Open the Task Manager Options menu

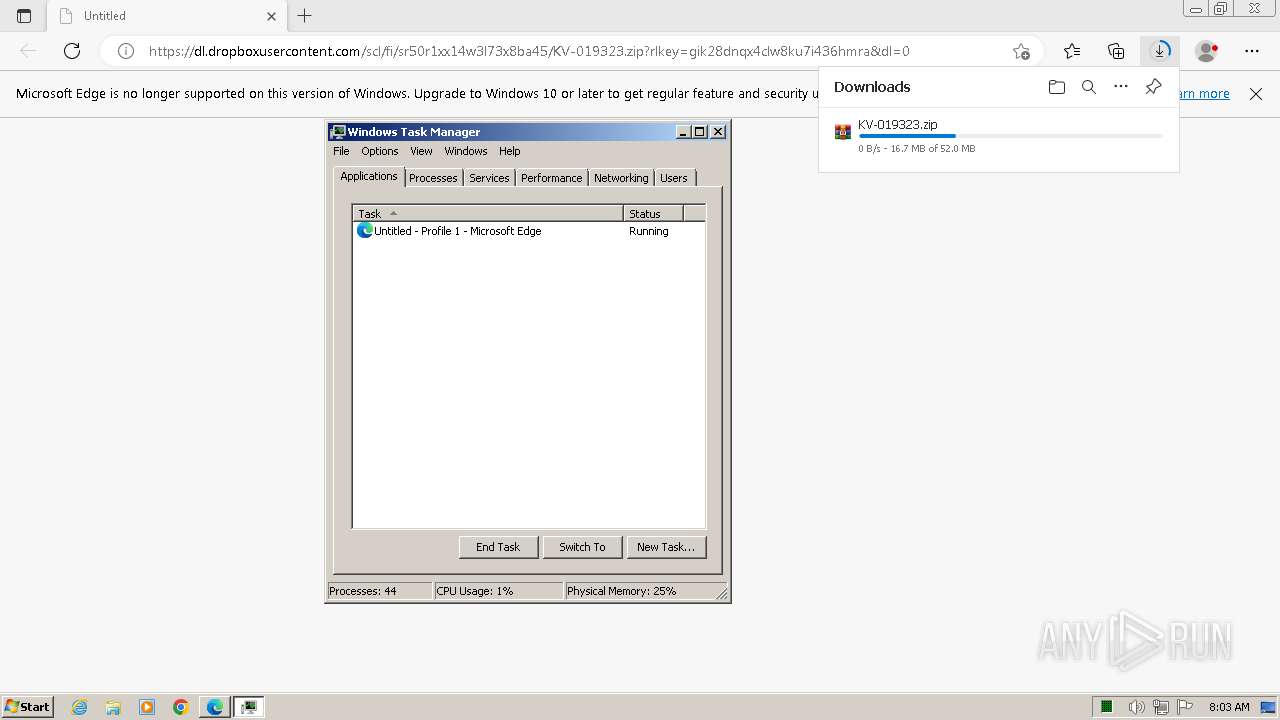pos(380,151)
